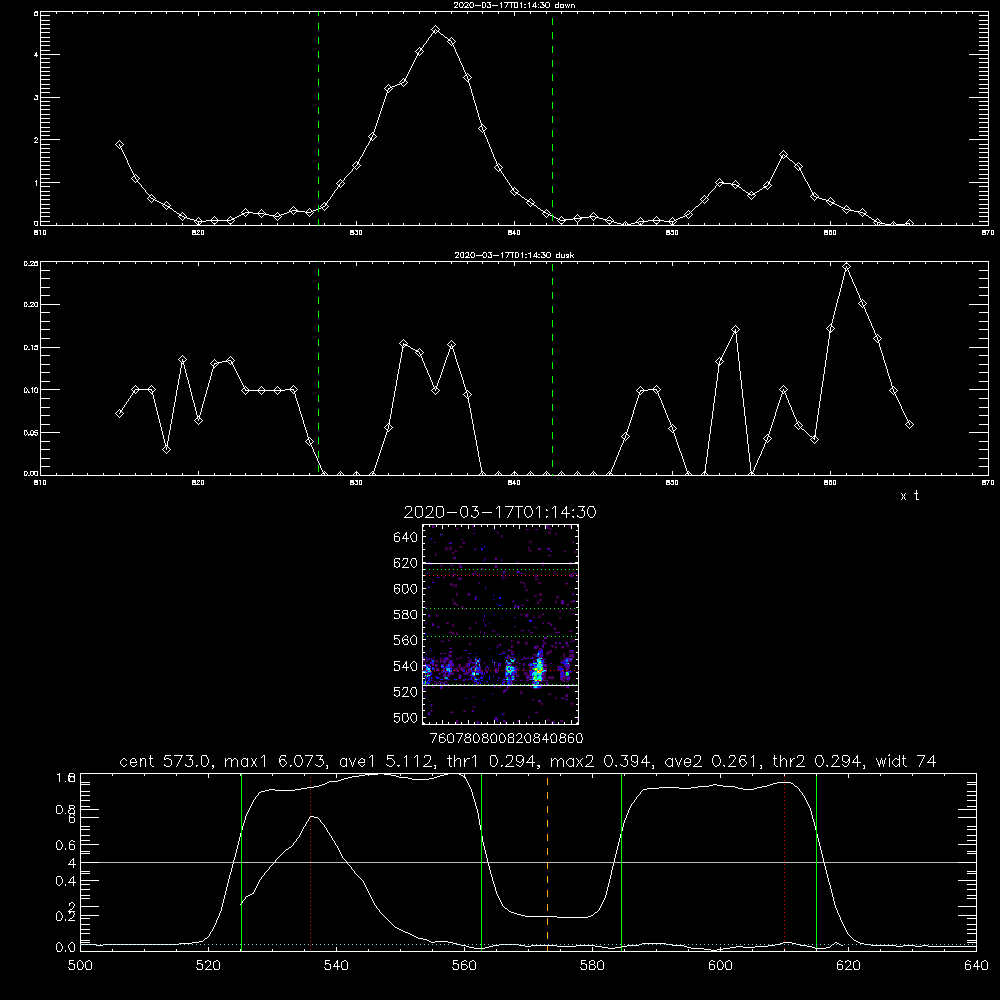This screenshot has height=1000, width=1000.
Task: Click the red dotted line near 536
Action: (x=311, y=861)
